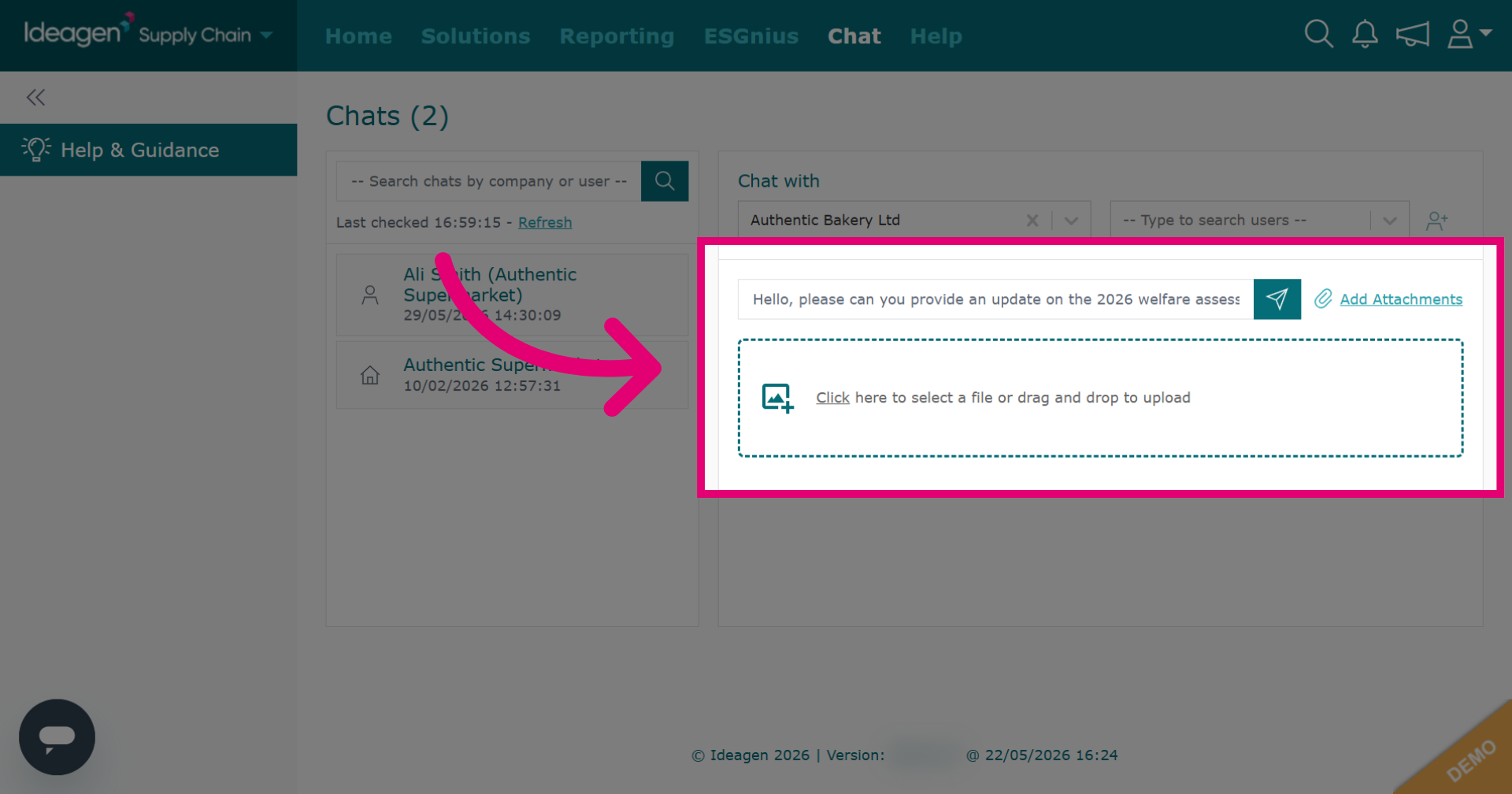Click the 'Chat with' label
Image resolution: width=1512 pixels, height=794 pixels.
coord(779,181)
